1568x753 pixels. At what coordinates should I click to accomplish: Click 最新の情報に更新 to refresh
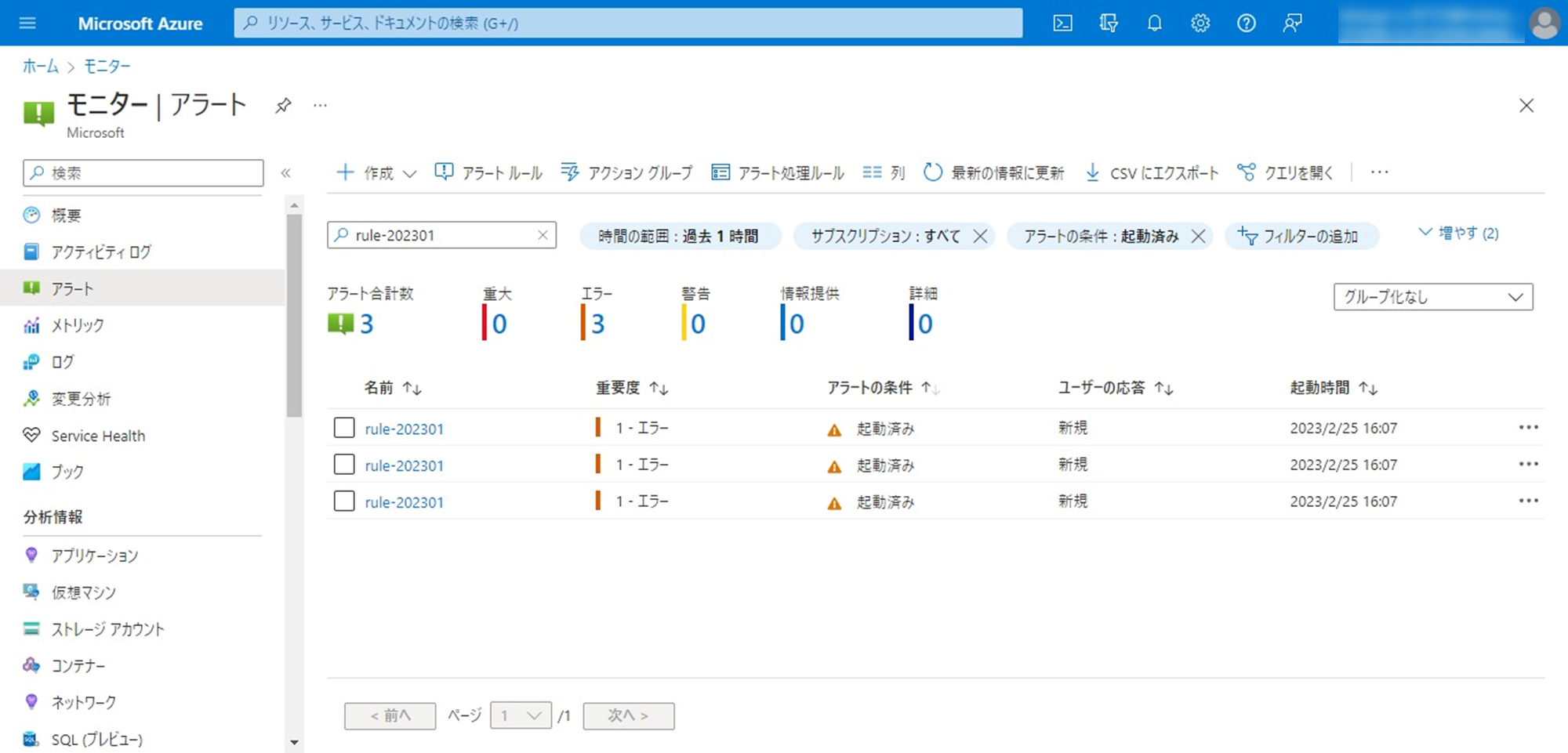pos(994,173)
